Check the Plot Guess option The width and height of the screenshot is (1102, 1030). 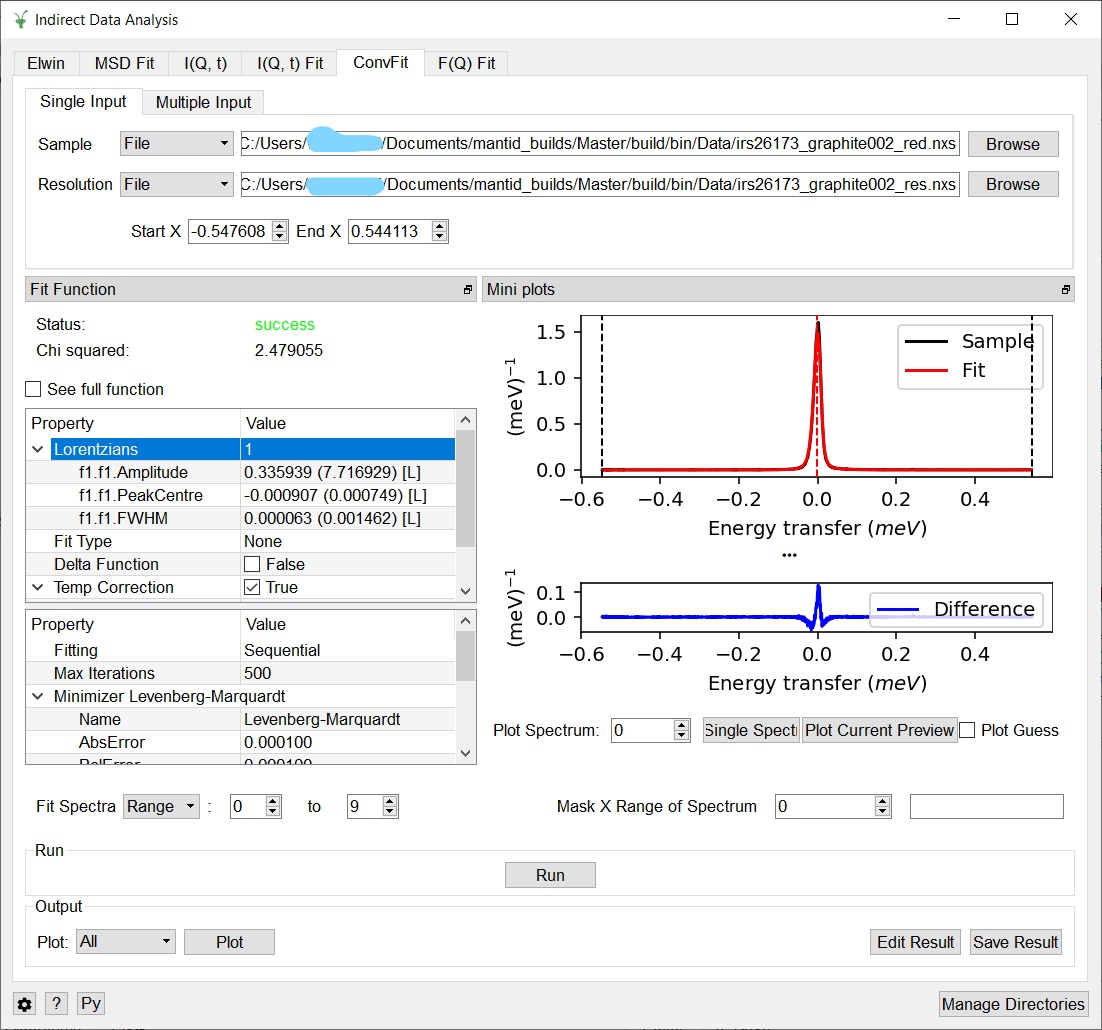(x=967, y=730)
